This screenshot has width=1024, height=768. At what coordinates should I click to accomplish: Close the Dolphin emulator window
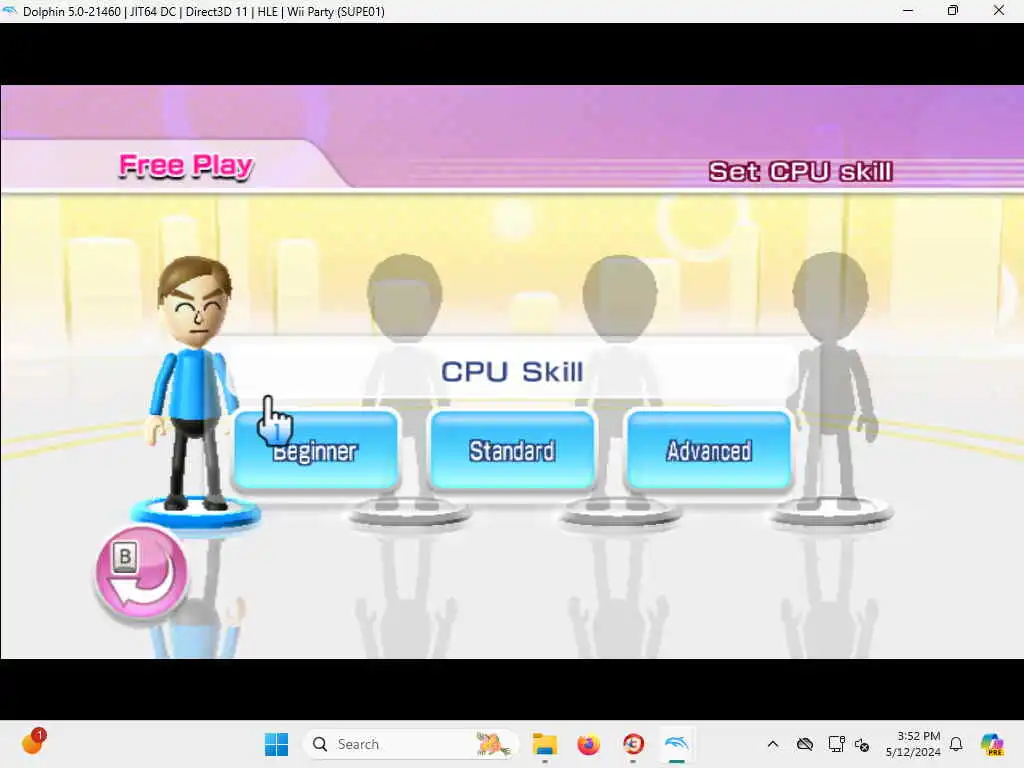click(999, 10)
